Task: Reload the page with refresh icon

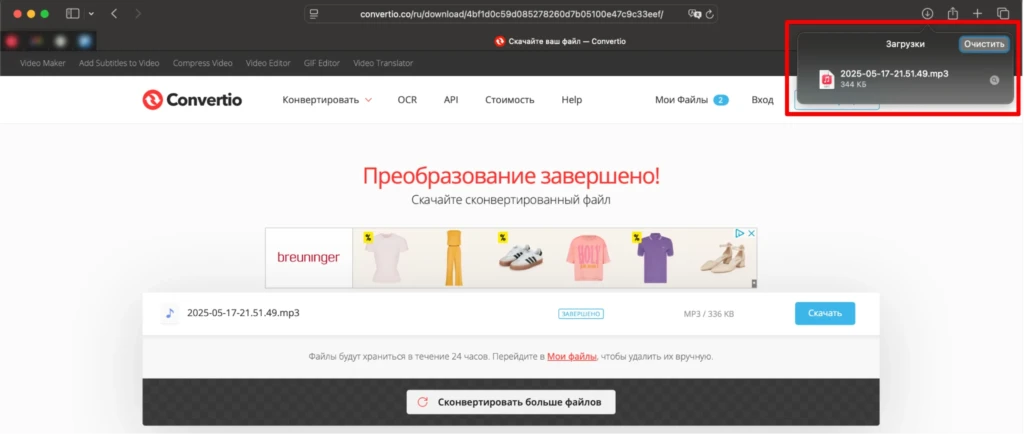Action: (x=710, y=14)
